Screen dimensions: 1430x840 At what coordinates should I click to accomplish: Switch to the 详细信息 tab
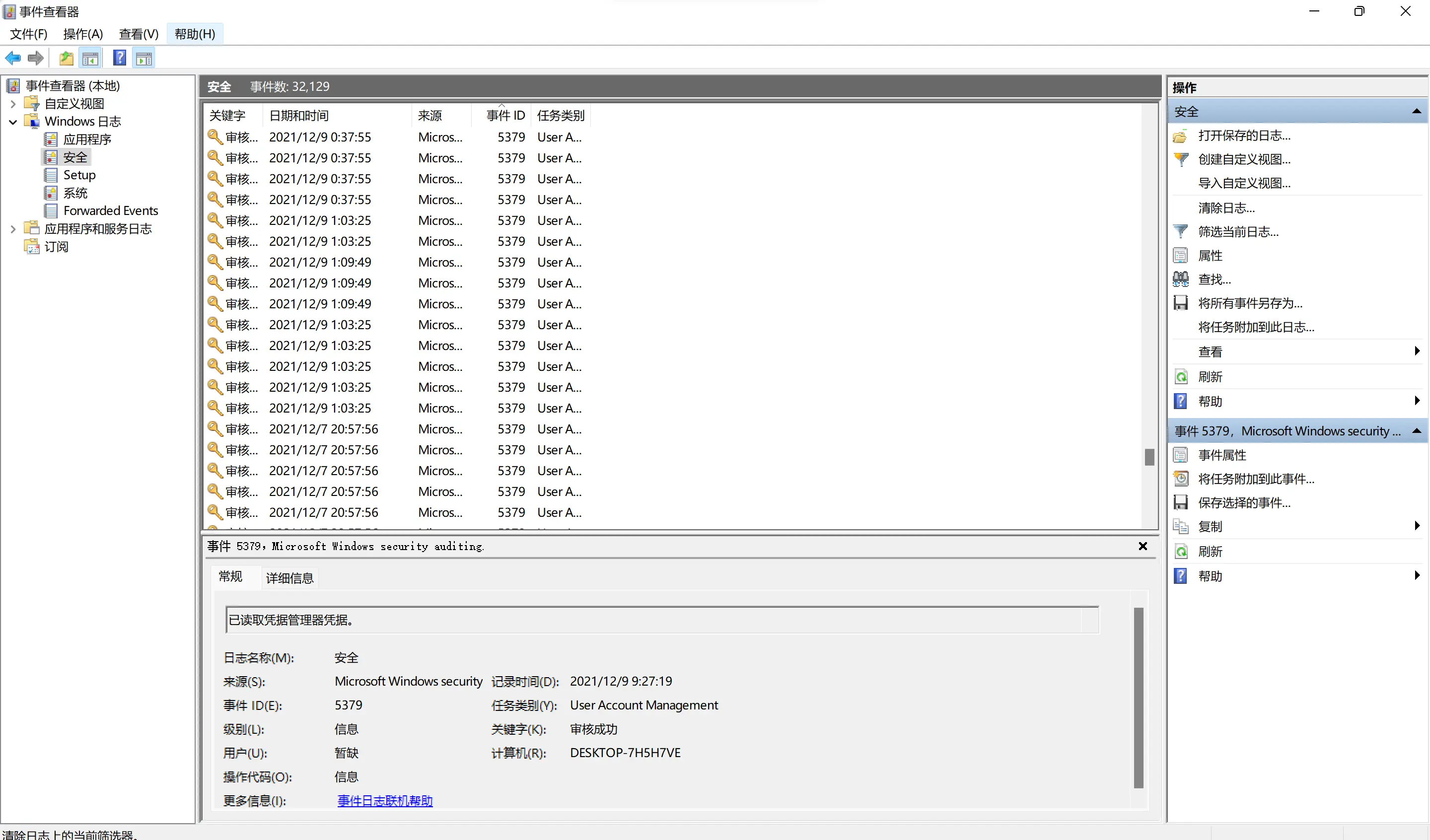pyautogui.click(x=289, y=578)
